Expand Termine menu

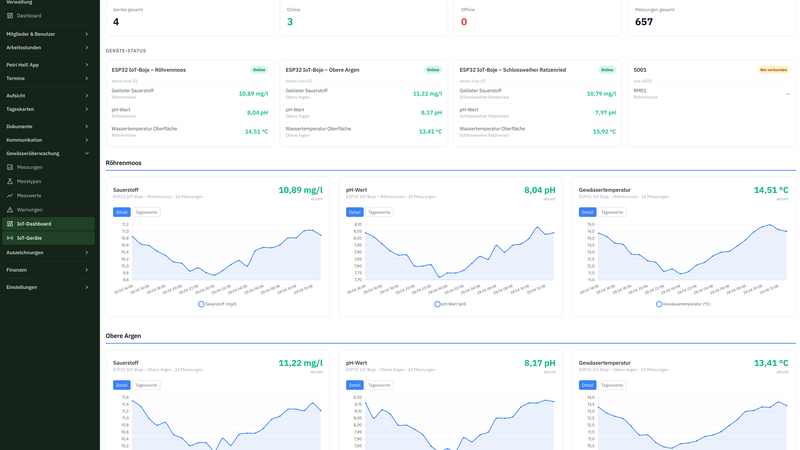47,79
